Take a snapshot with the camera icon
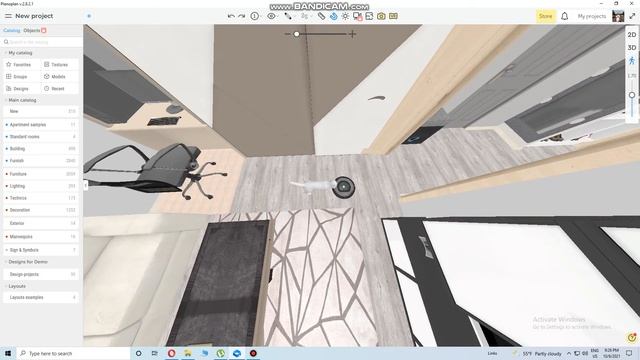 (x=381, y=16)
